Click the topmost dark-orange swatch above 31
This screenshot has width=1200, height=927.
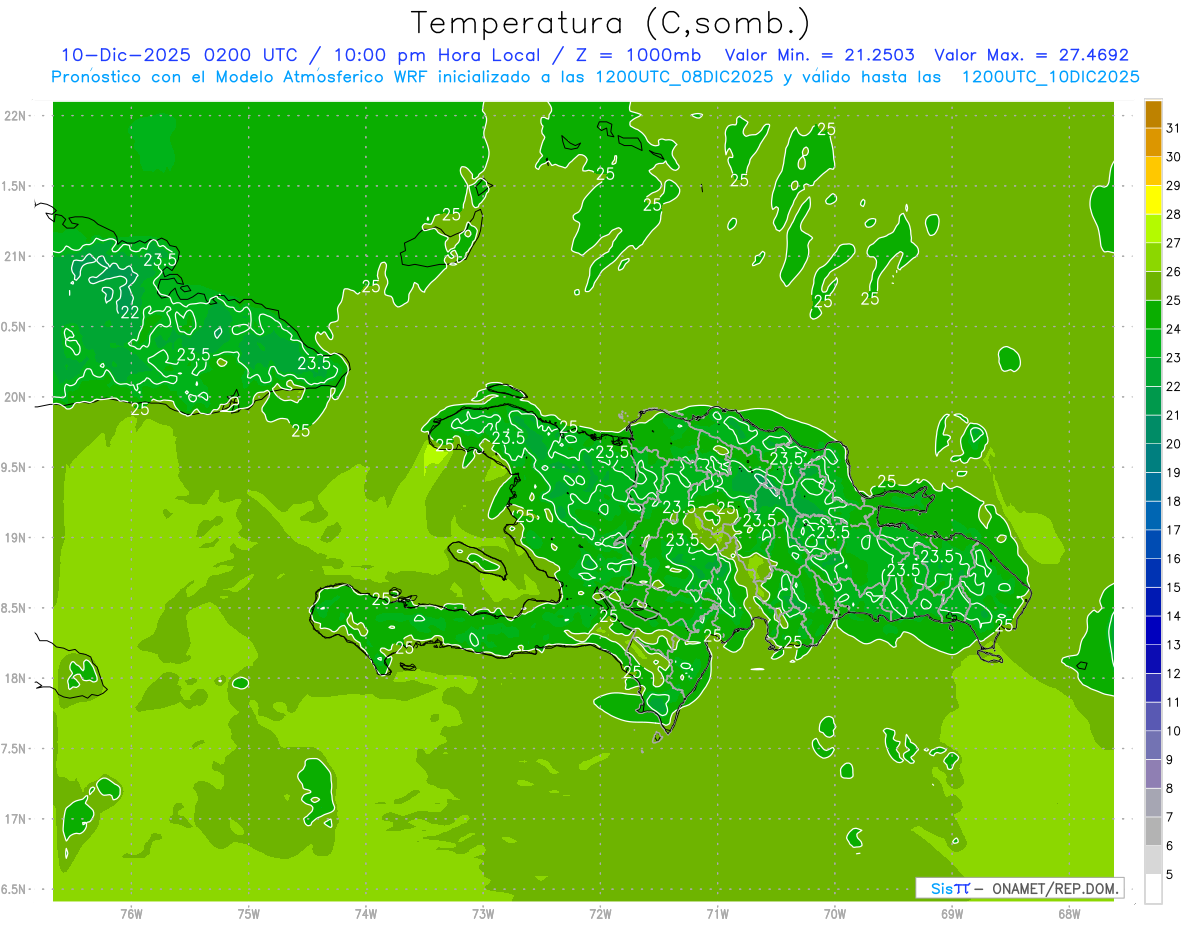(x=1153, y=114)
